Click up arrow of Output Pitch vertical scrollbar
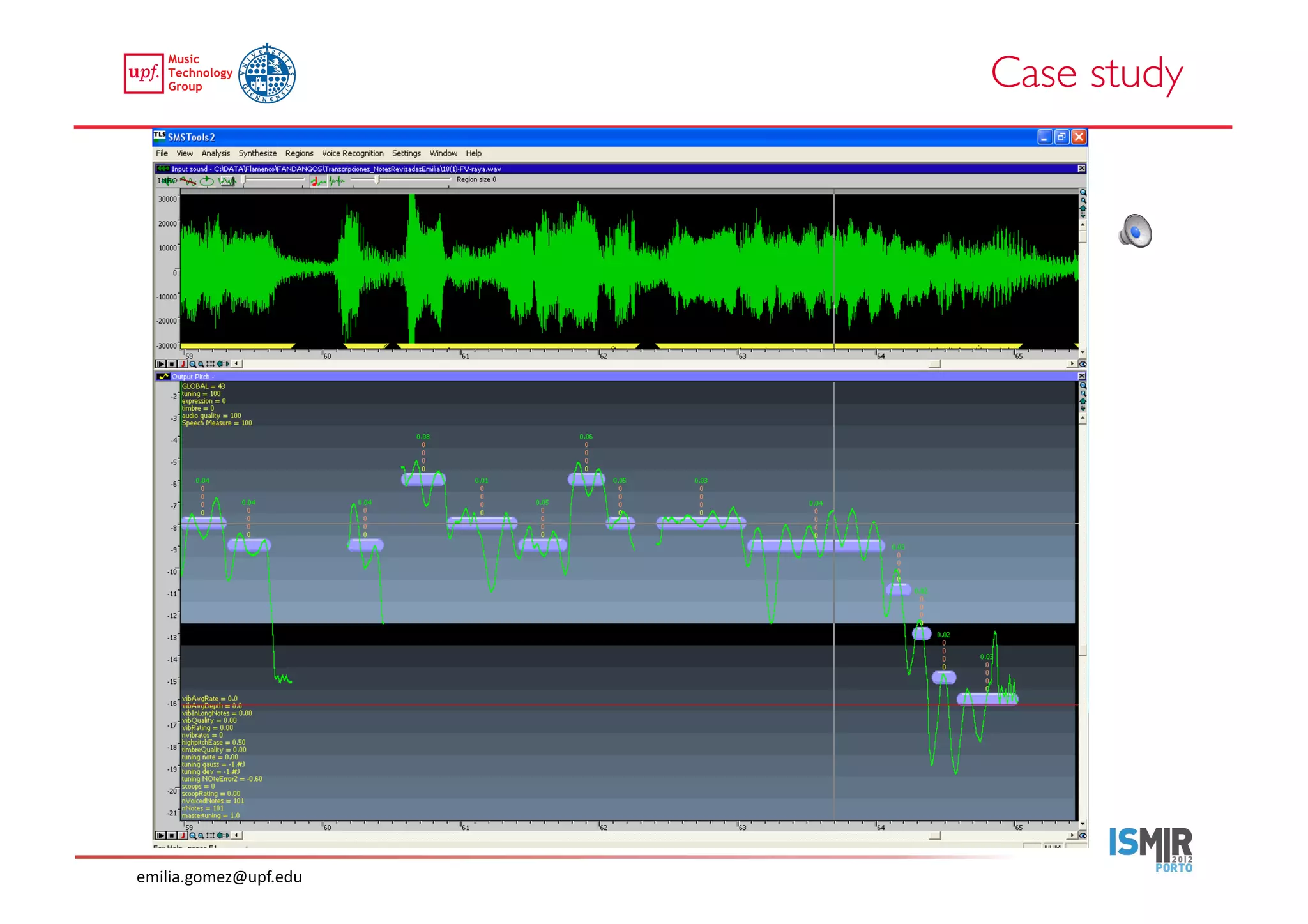 pyautogui.click(x=1083, y=418)
